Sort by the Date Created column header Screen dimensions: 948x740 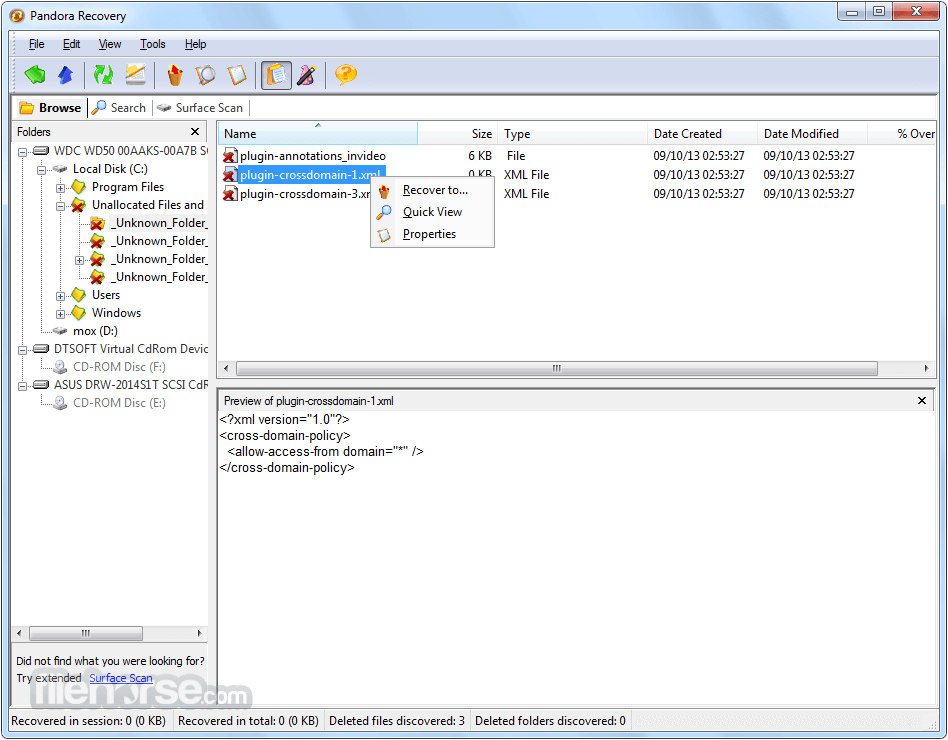click(x=703, y=134)
